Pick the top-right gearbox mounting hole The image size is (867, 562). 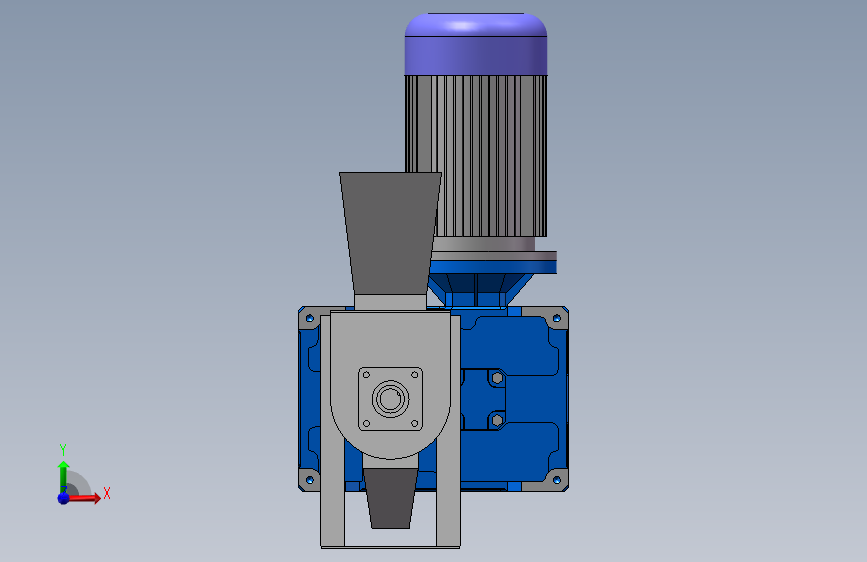point(557,318)
